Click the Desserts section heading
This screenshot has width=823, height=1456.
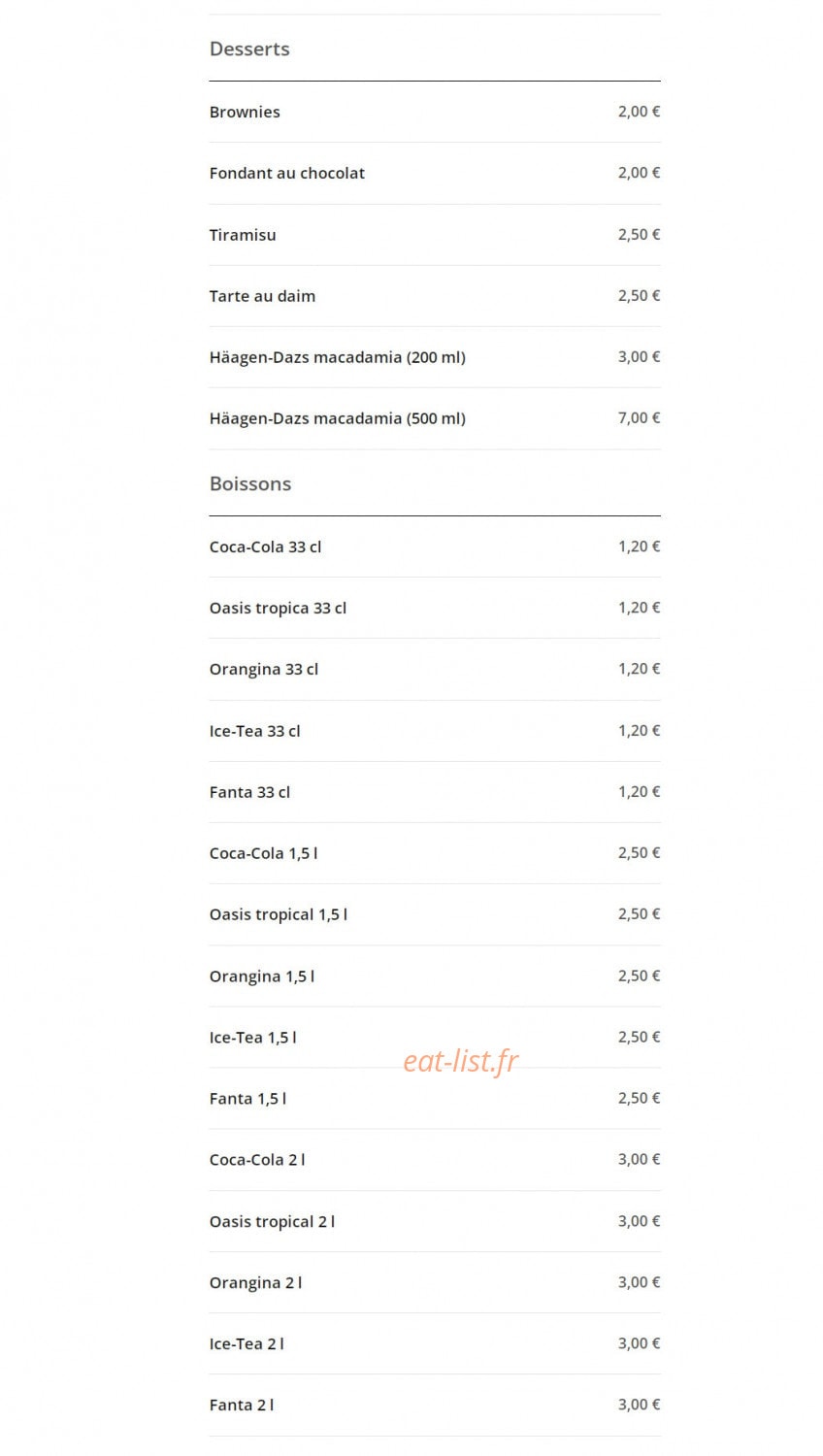click(x=249, y=49)
